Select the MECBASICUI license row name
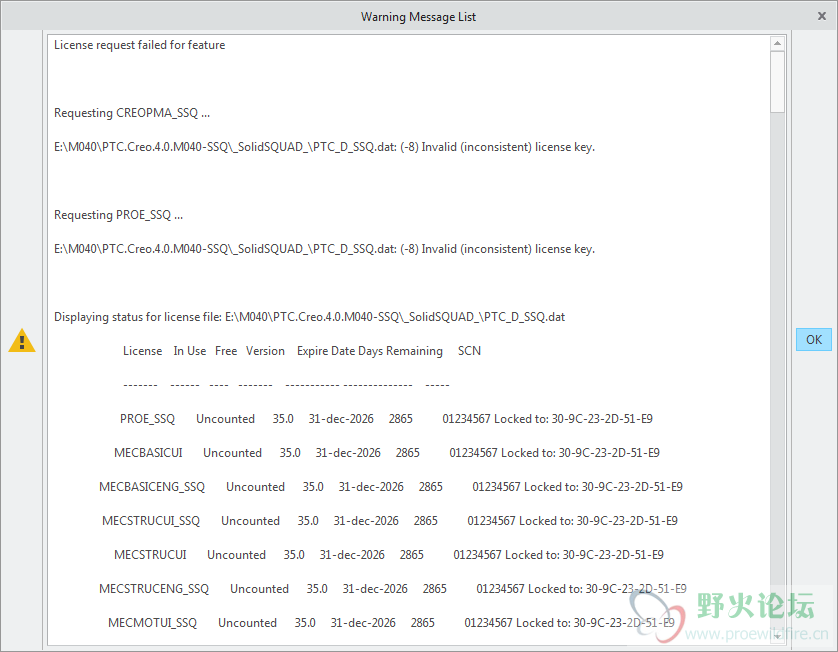The width and height of the screenshot is (838, 652). 148,453
